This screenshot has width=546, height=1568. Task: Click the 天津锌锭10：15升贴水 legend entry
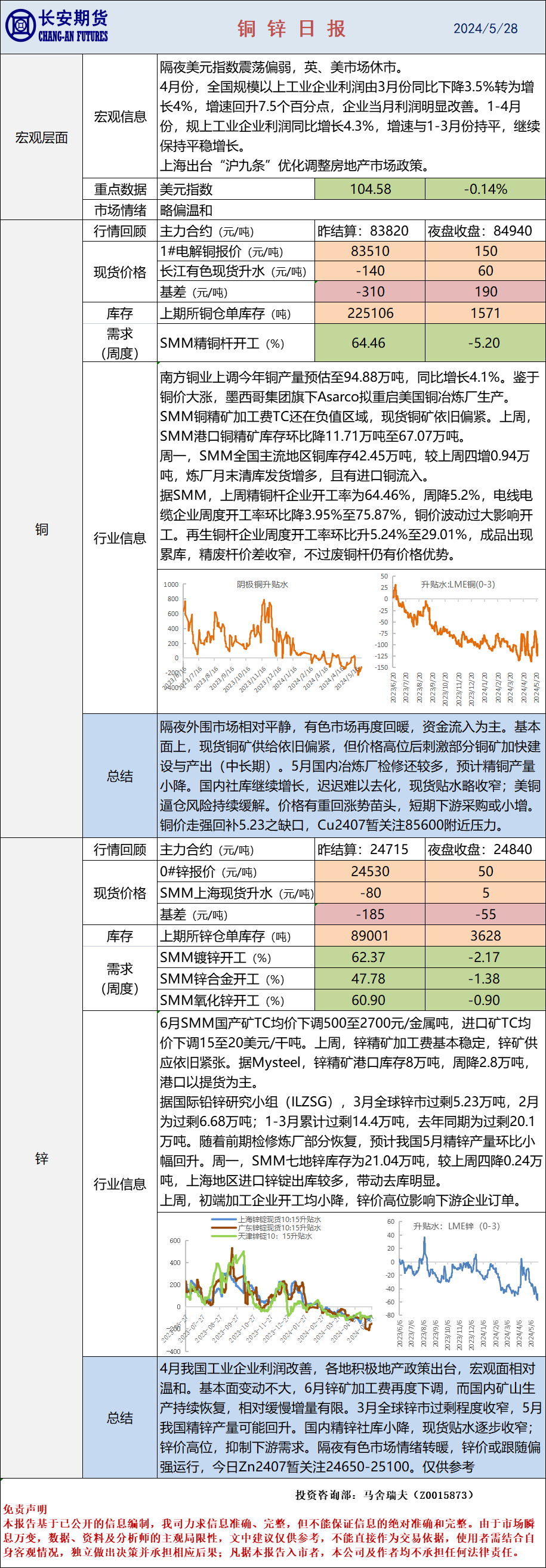(262, 1236)
